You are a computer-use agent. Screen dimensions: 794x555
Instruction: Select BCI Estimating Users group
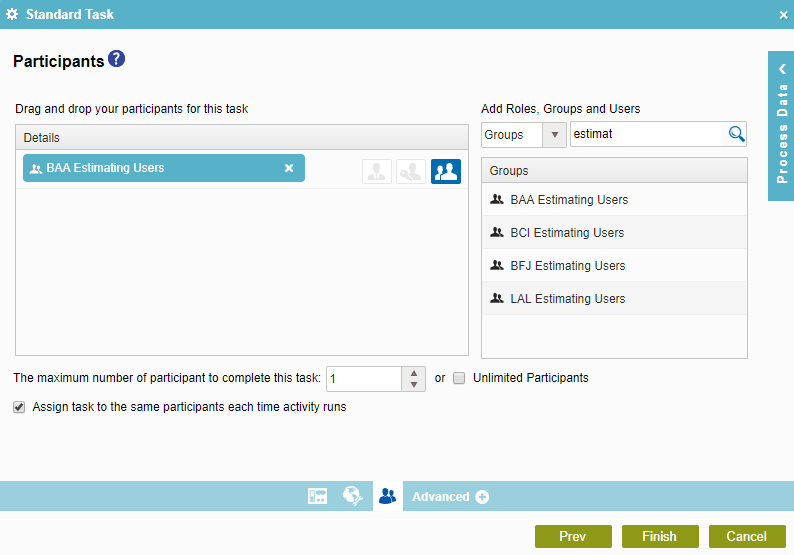pyautogui.click(x=567, y=233)
